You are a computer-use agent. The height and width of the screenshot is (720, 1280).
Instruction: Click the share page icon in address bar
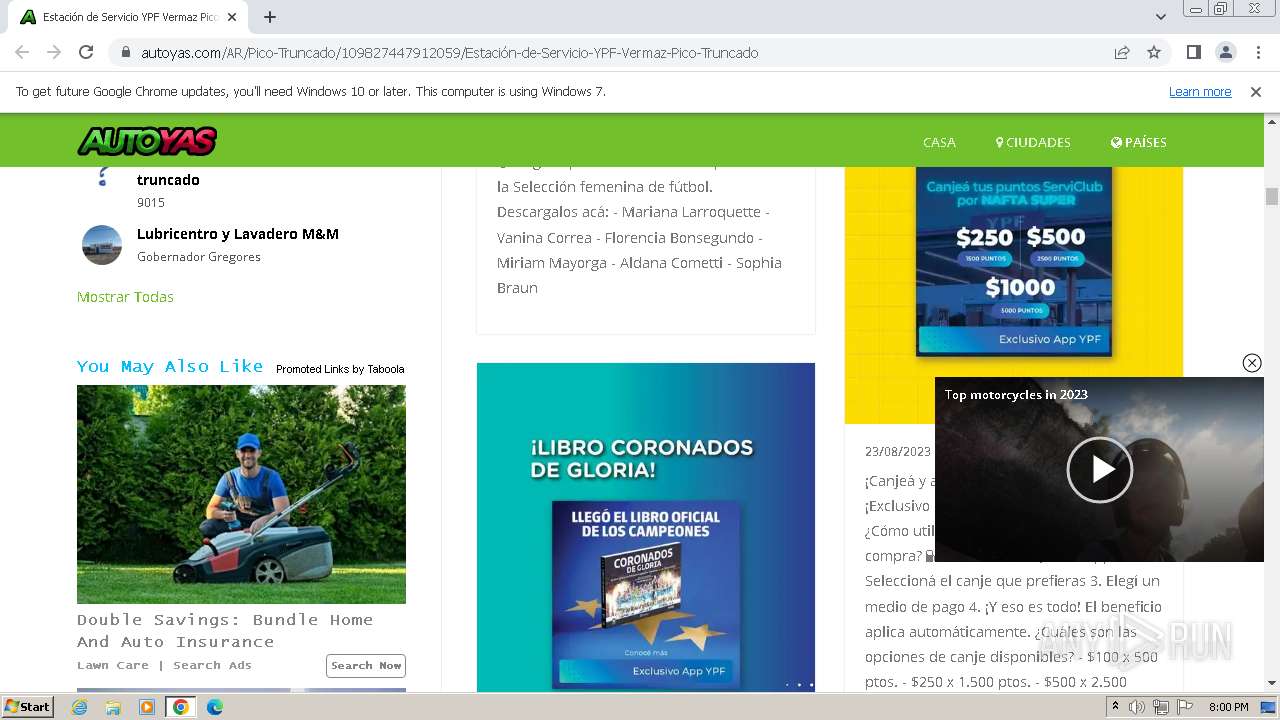pos(1122,53)
